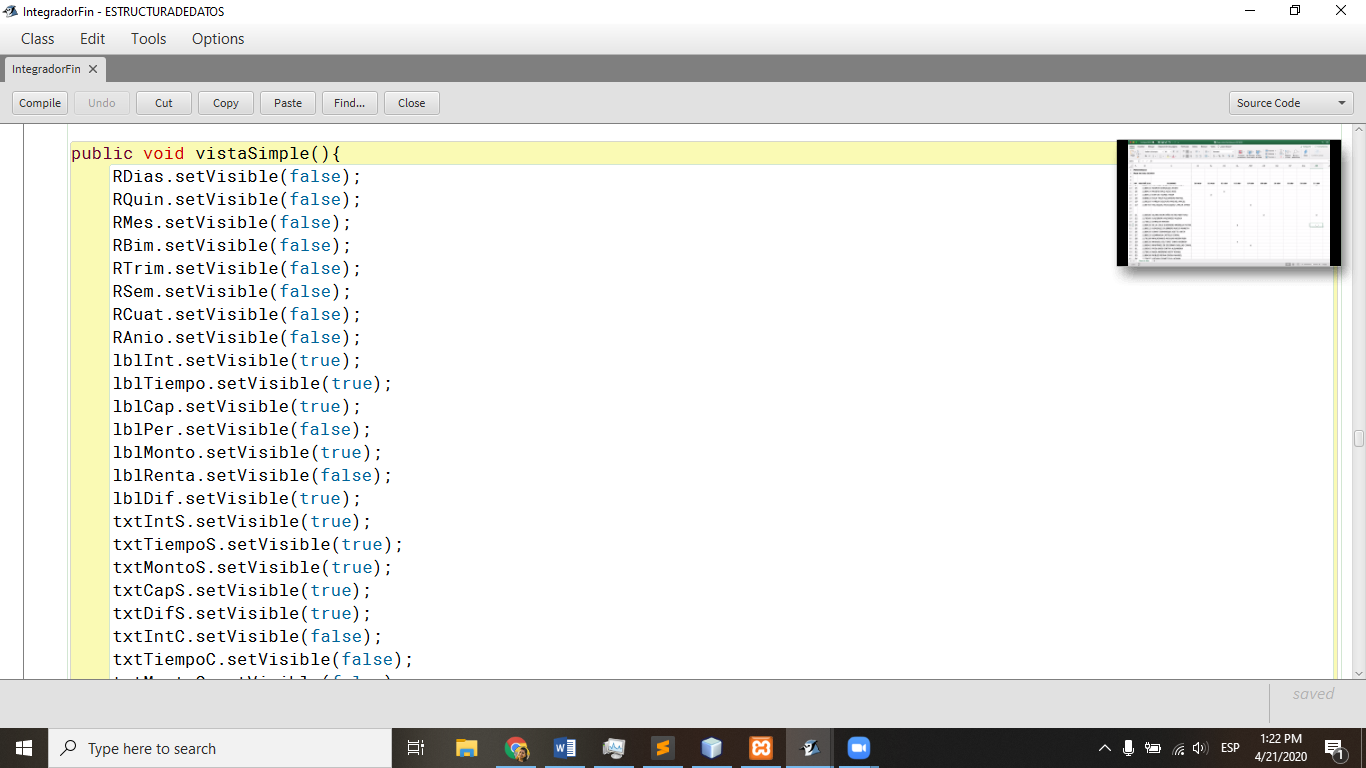Click the vistaSimple method declaration line
The height and width of the screenshot is (768, 1366).
click(206, 153)
